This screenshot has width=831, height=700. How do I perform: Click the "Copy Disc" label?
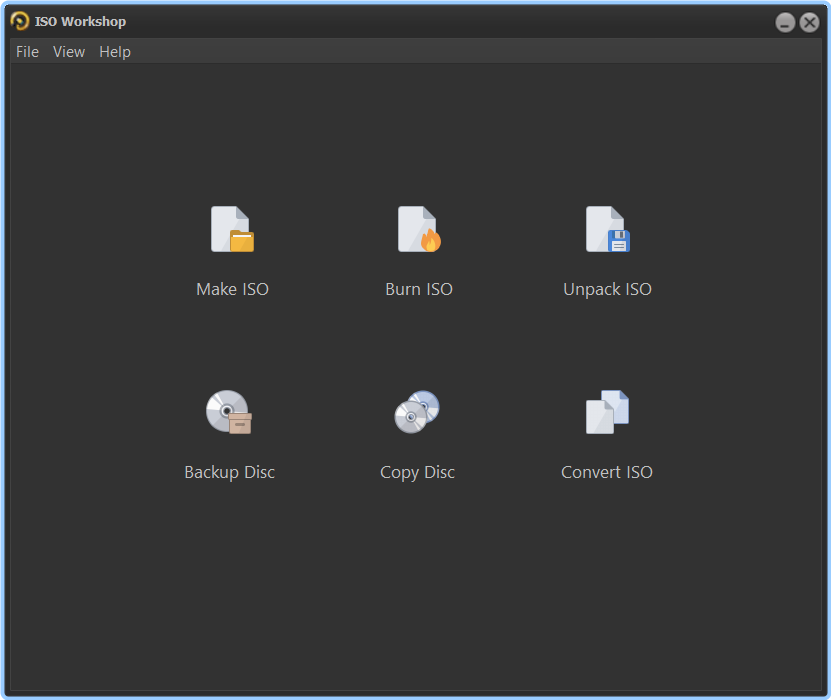point(418,472)
